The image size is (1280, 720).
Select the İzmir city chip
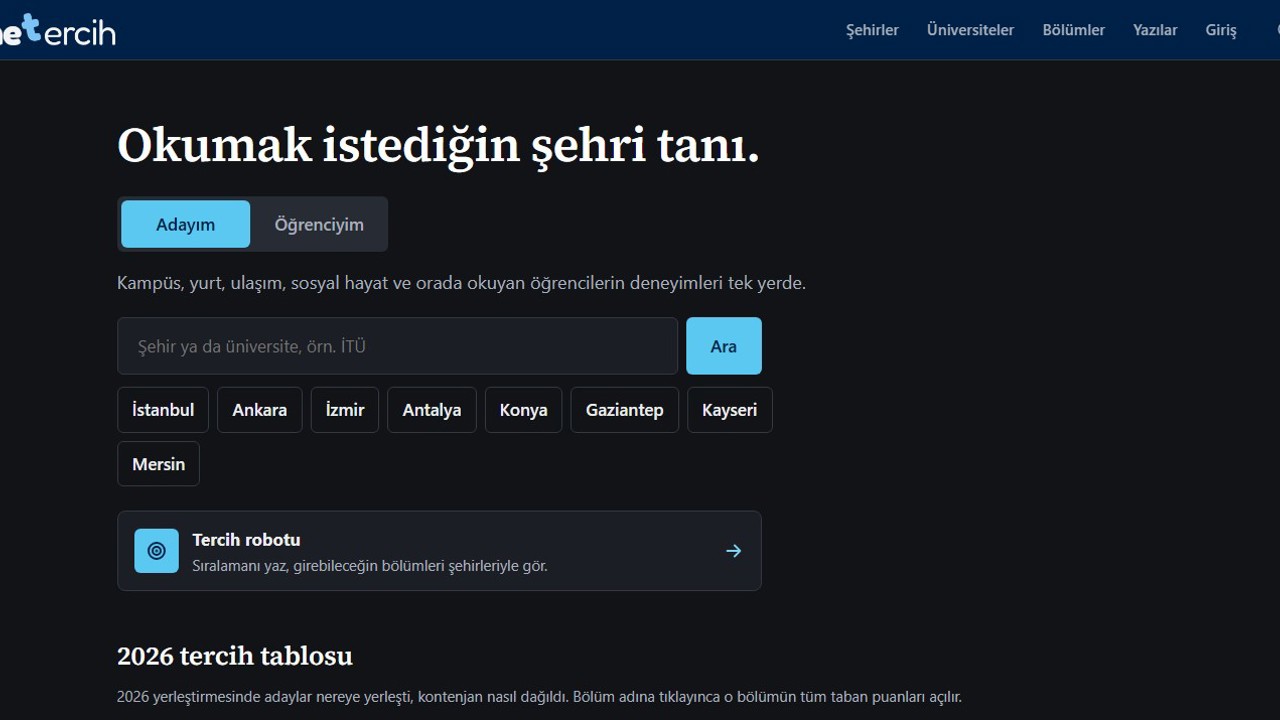click(x=345, y=410)
